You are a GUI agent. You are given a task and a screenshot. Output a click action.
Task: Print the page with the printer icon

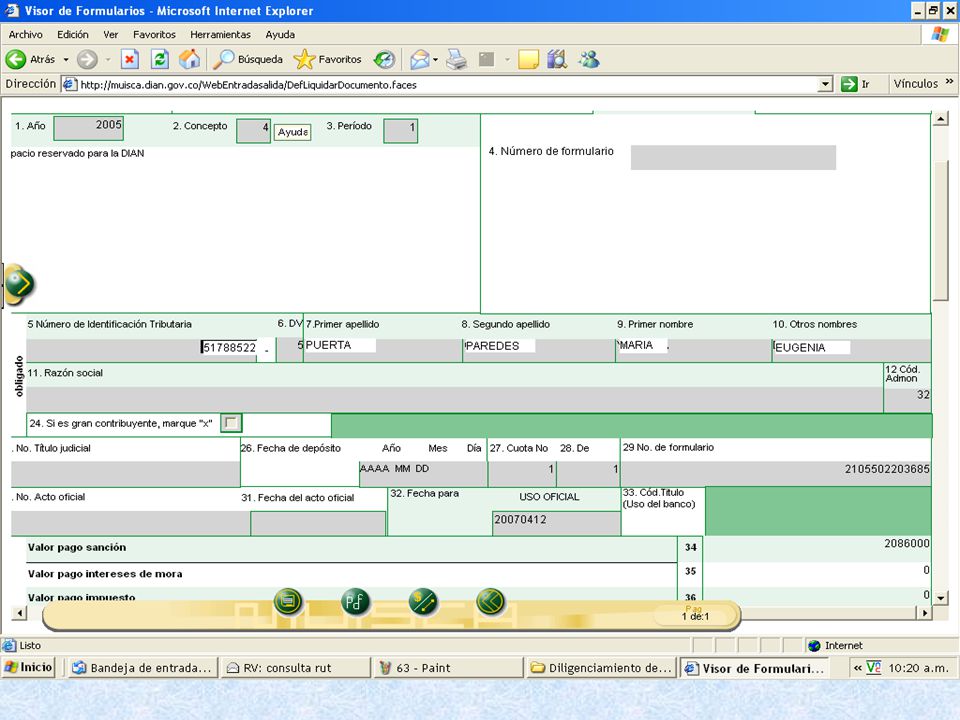click(x=456, y=59)
